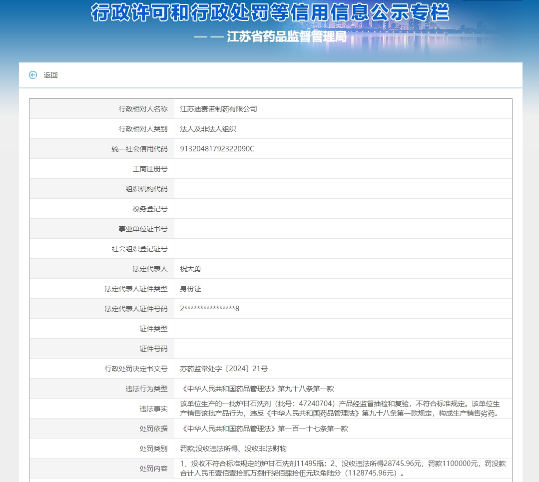539x482 pixels.
Task: Click the penalty document number 苏药监稽处字〔2024〕21号
Action: pos(224,369)
